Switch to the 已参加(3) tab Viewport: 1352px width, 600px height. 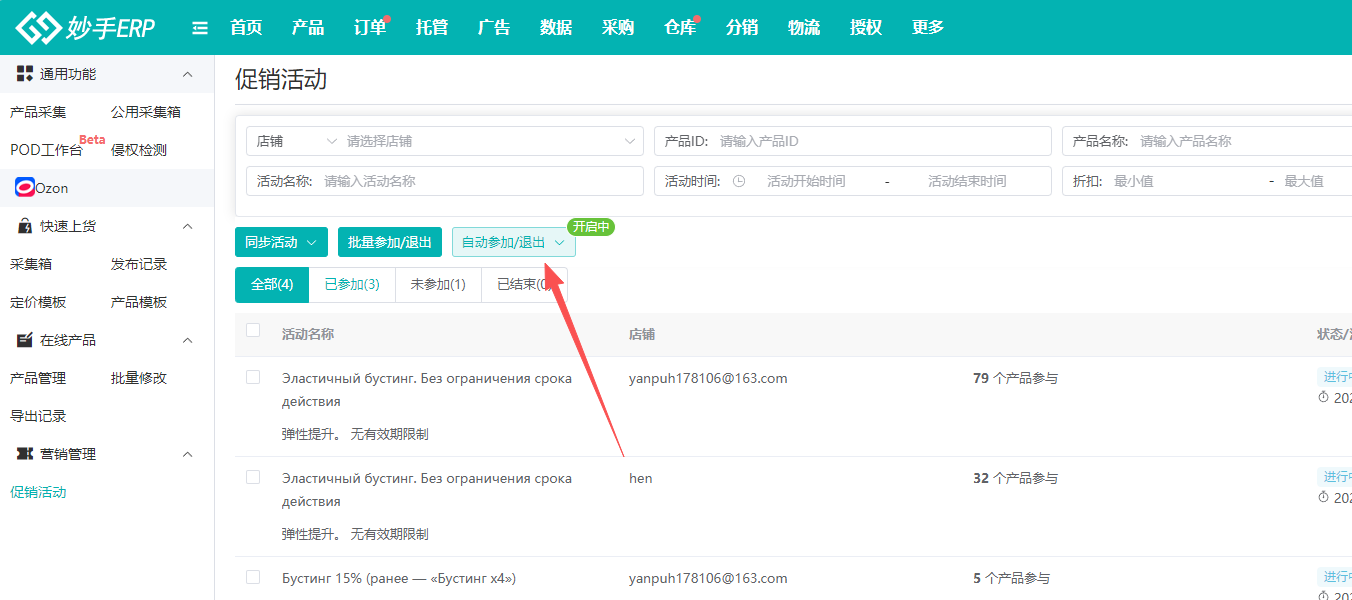tap(352, 285)
